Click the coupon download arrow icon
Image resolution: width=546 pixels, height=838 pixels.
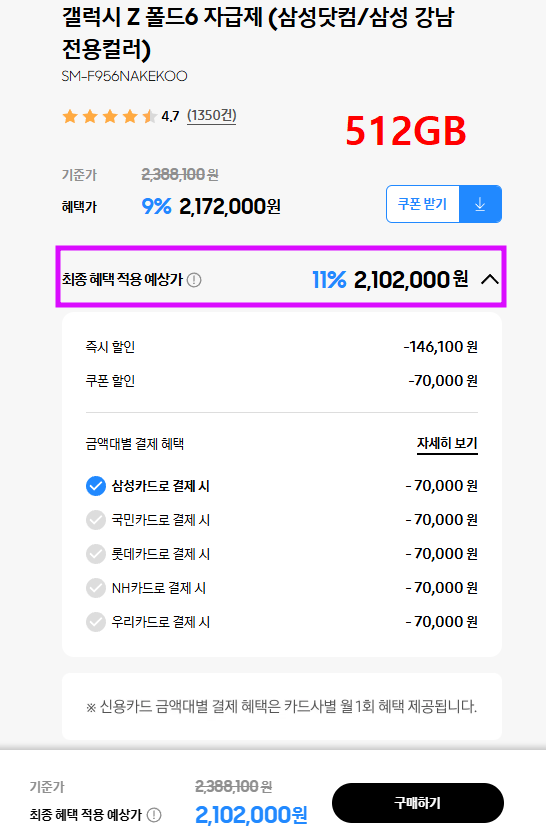pos(480,204)
